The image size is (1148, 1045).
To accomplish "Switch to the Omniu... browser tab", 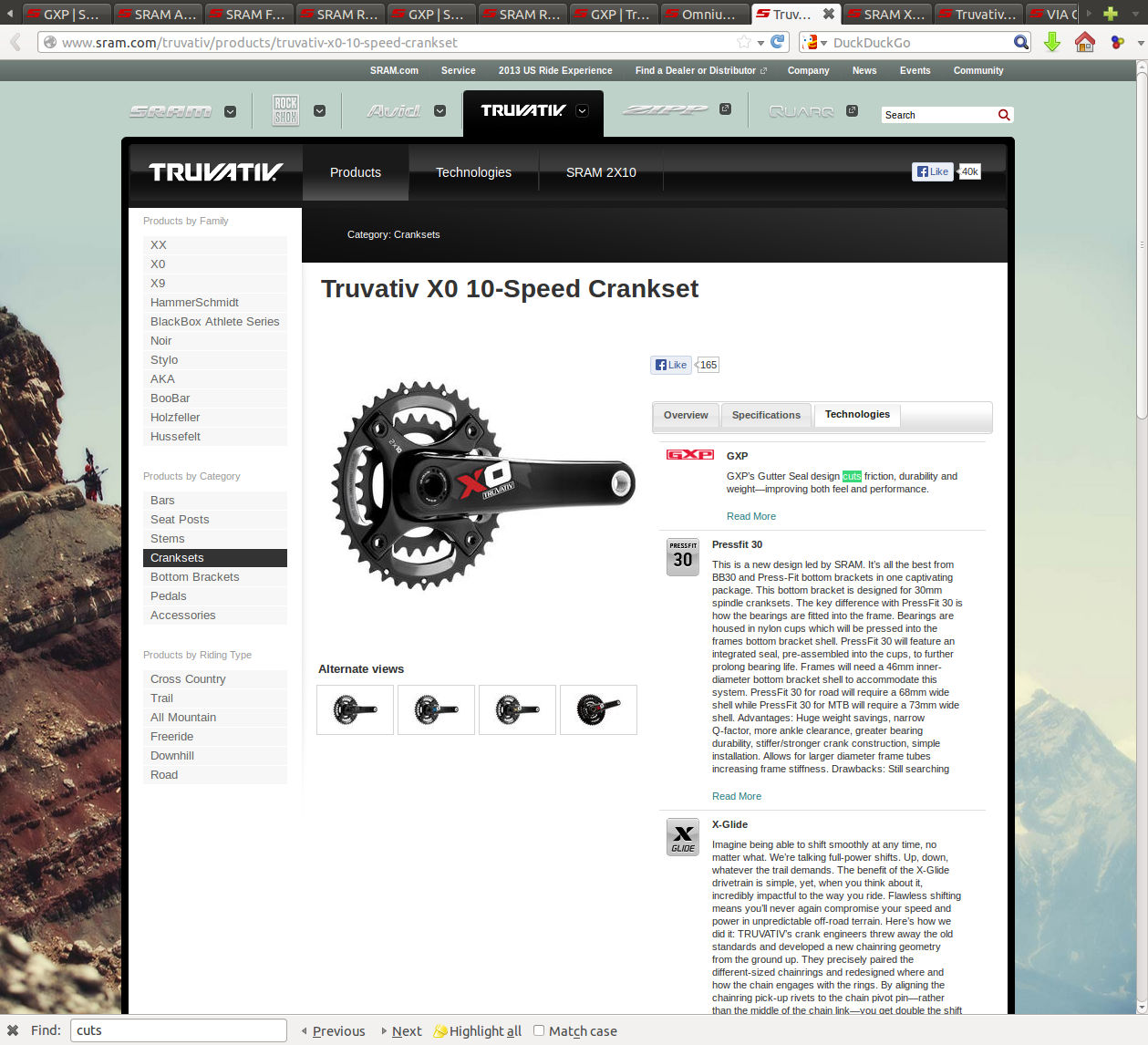I will (705, 14).
